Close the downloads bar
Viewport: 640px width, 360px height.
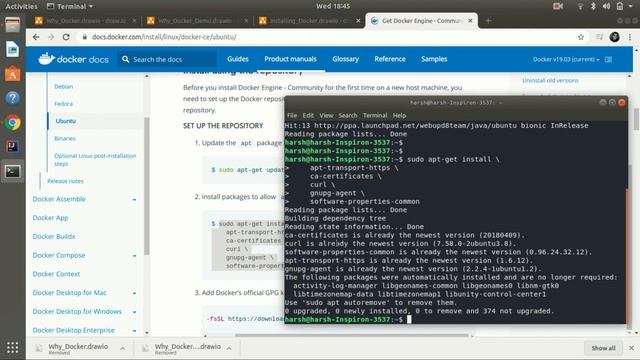(x=631, y=348)
